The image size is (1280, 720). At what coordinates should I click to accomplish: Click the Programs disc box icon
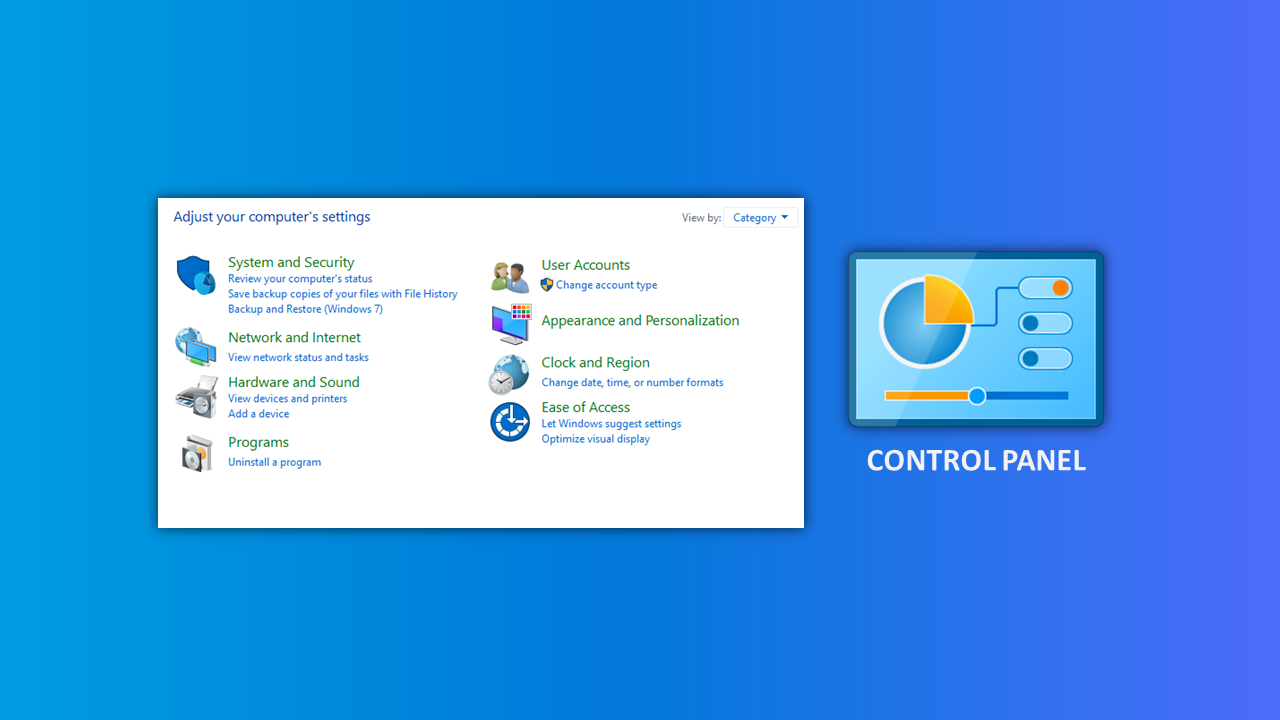tap(197, 453)
